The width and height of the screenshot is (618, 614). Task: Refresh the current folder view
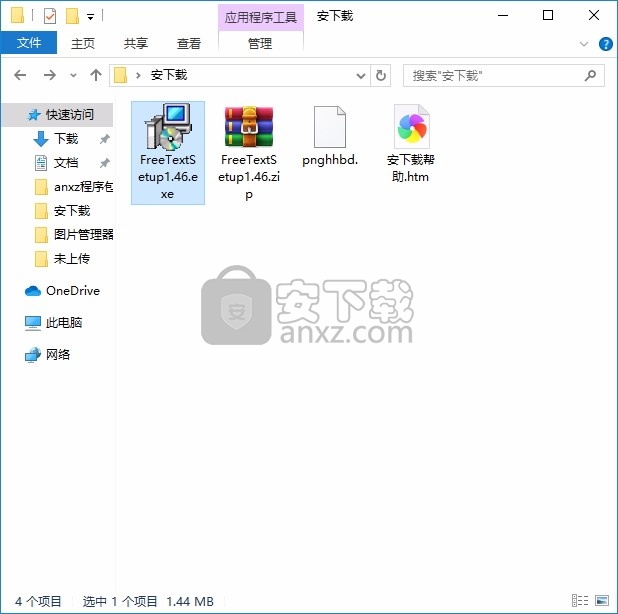[381, 75]
